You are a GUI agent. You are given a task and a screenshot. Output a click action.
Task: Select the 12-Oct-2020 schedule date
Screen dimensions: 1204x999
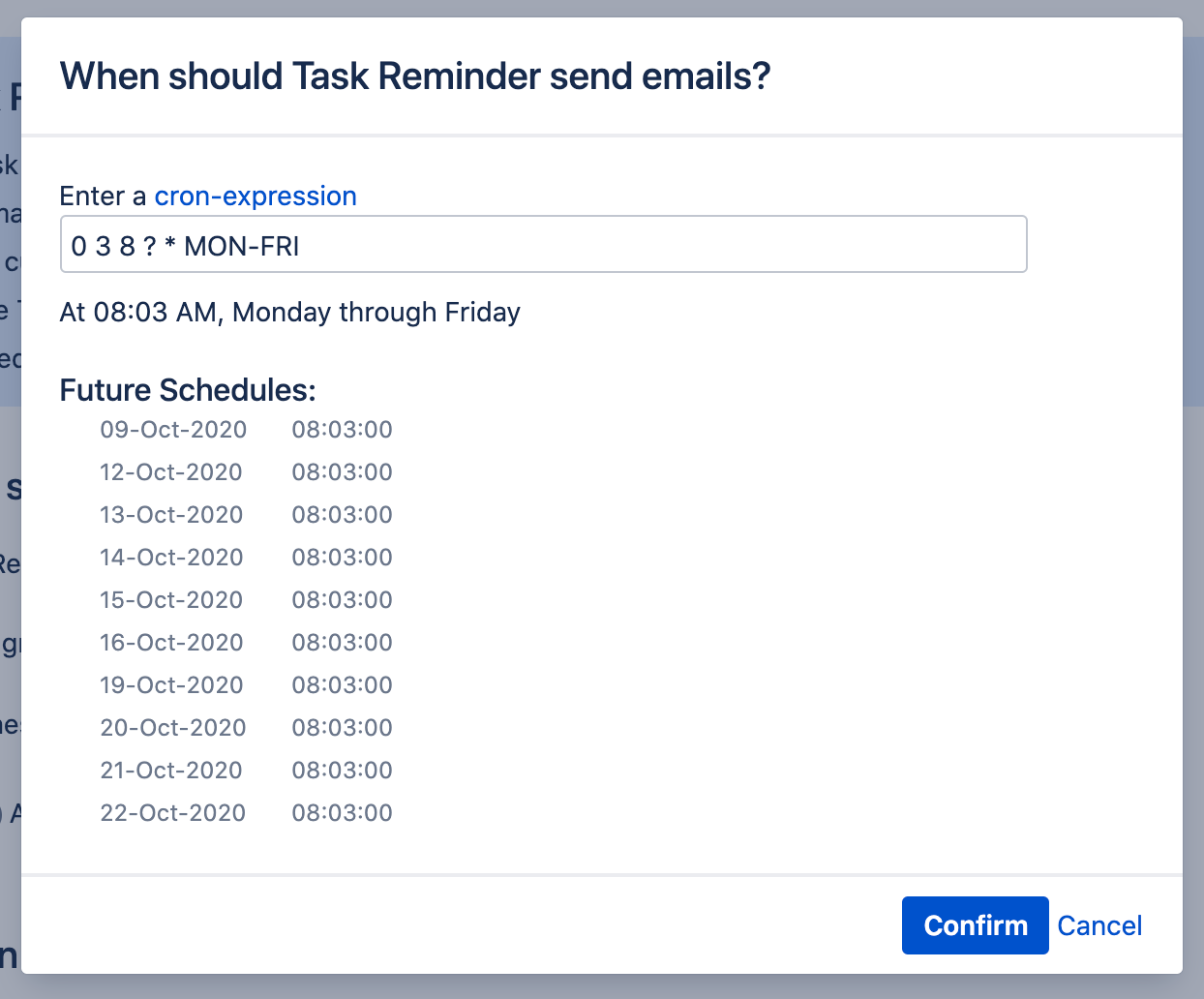(x=171, y=472)
